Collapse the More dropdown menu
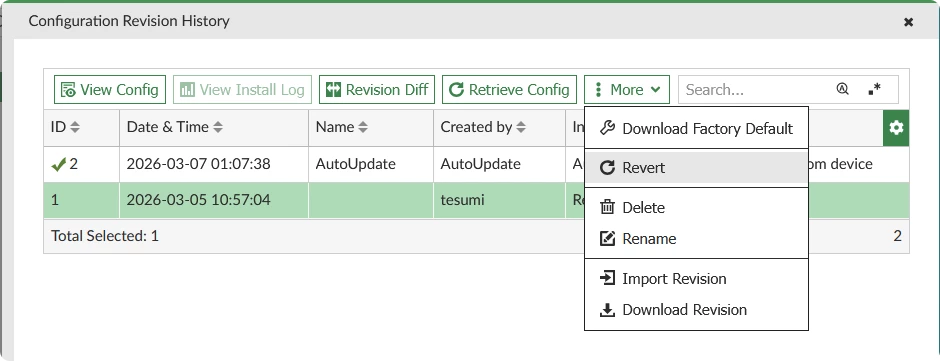 pos(627,89)
